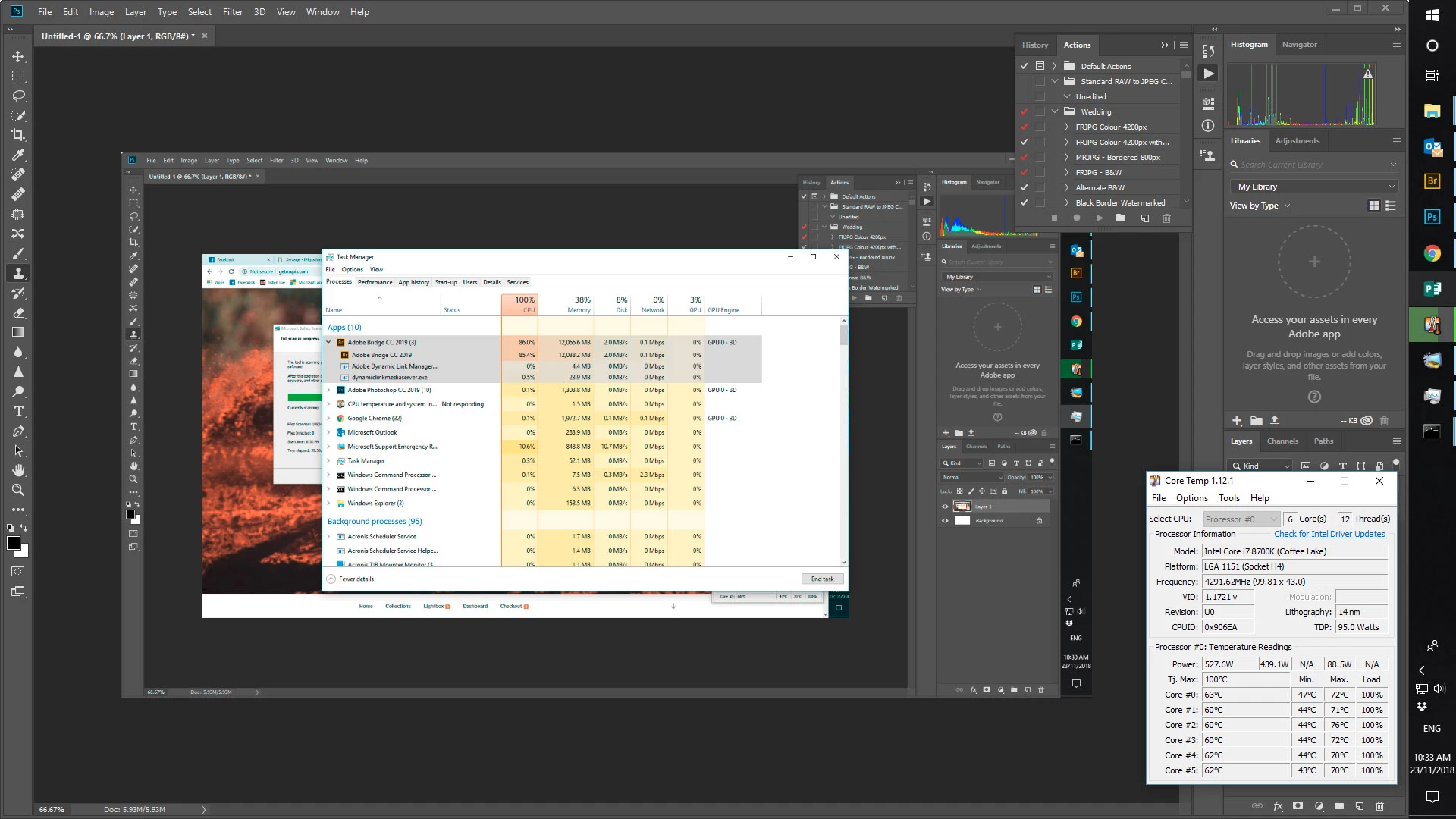The height and width of the screenshot is (819, 1456).
Task: Expand the FRJPG - B&W action
Action: click(x=1066, y=172)
